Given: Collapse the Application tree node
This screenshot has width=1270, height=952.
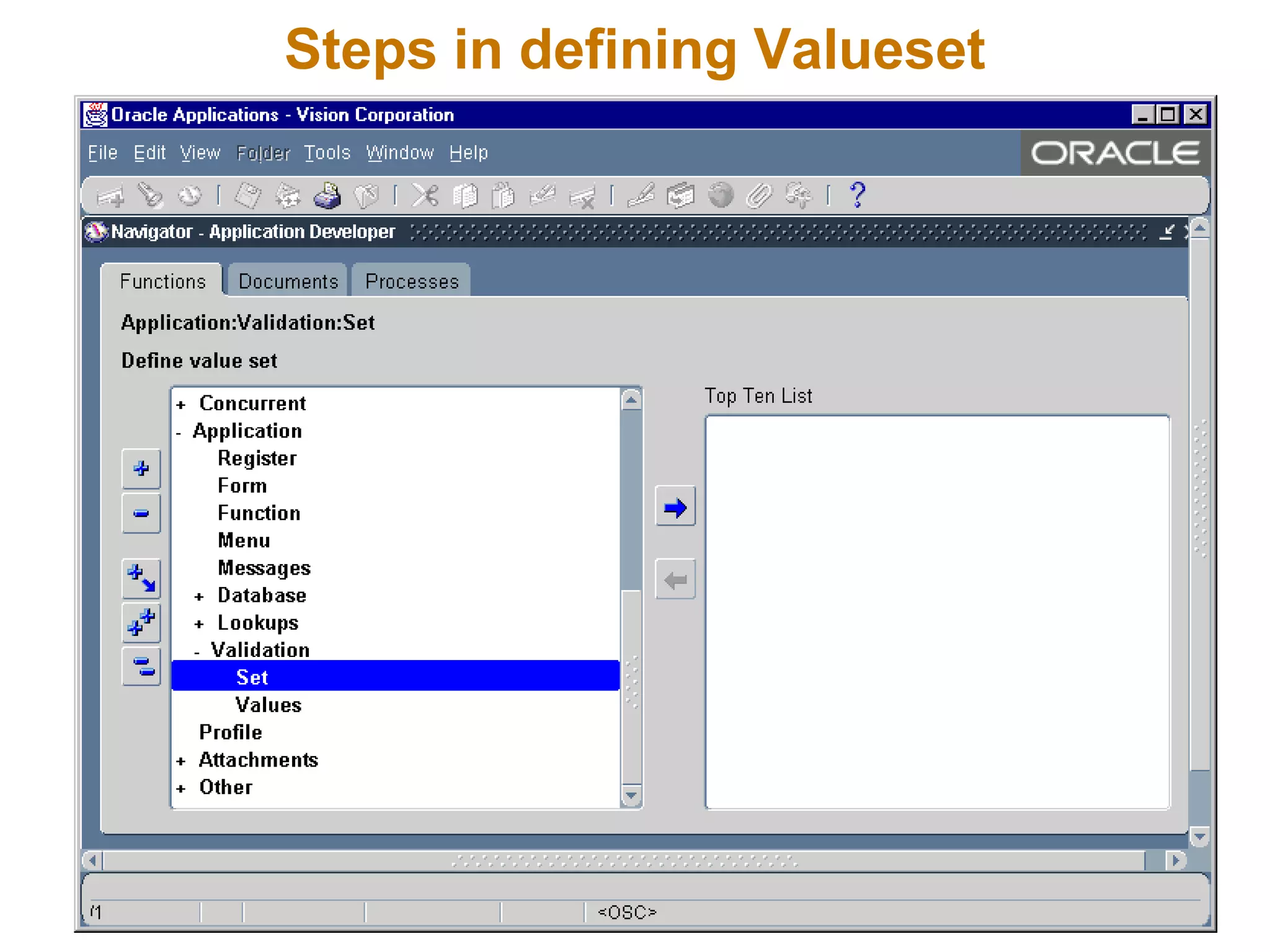Looking at the screenshot, I should click(179, 433).
